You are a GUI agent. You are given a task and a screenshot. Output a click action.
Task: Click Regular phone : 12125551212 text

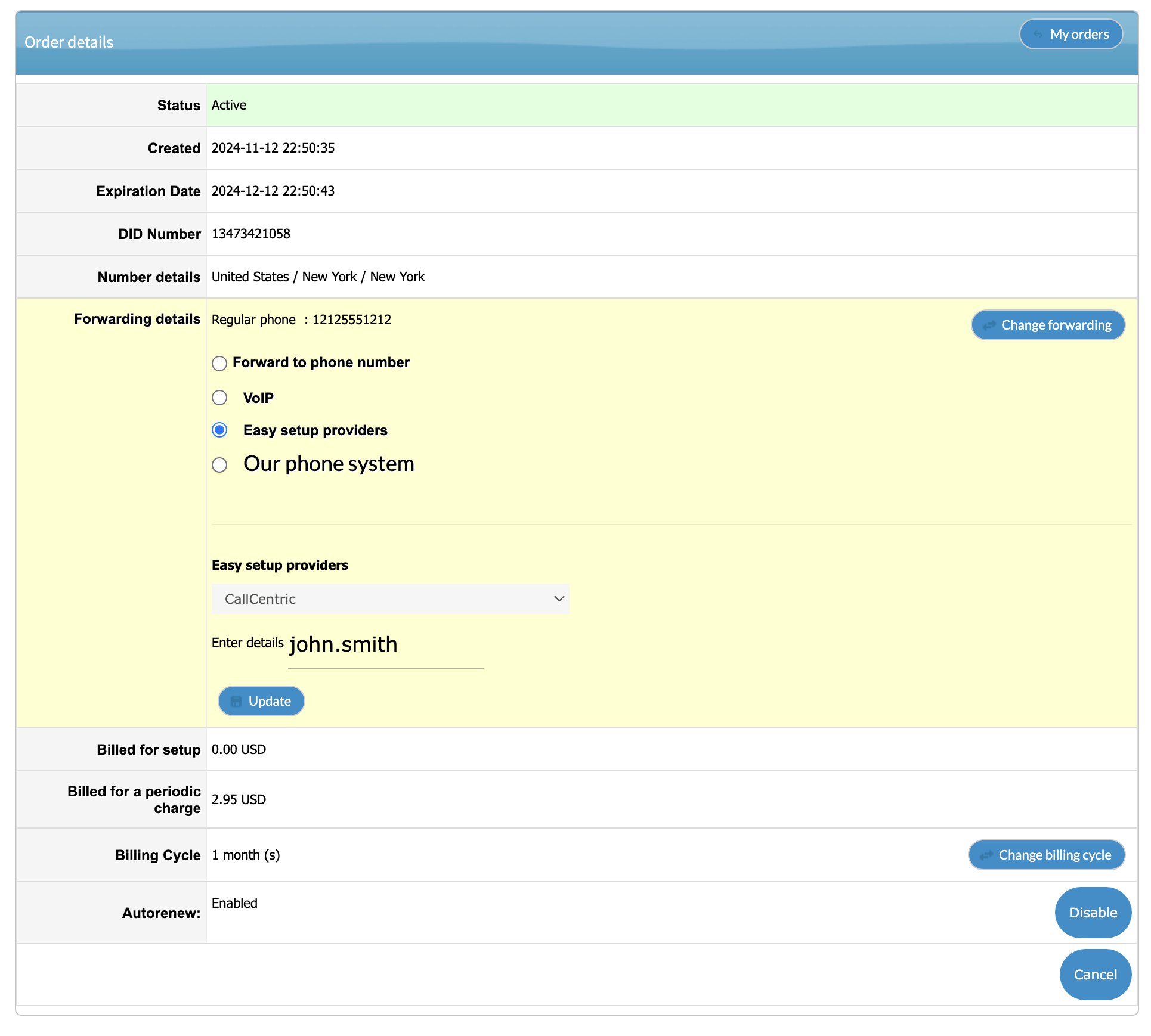point(302,320)
